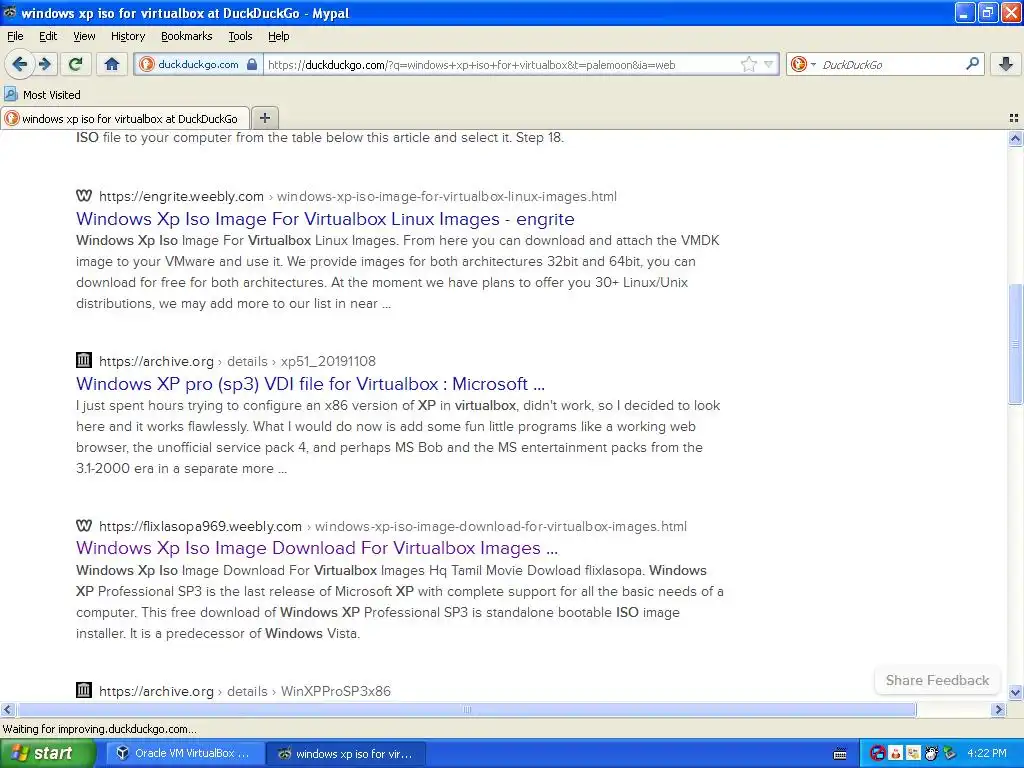Open the Windows Start button
Viewport: 1024px width, 768px height.
coord(46,753)
